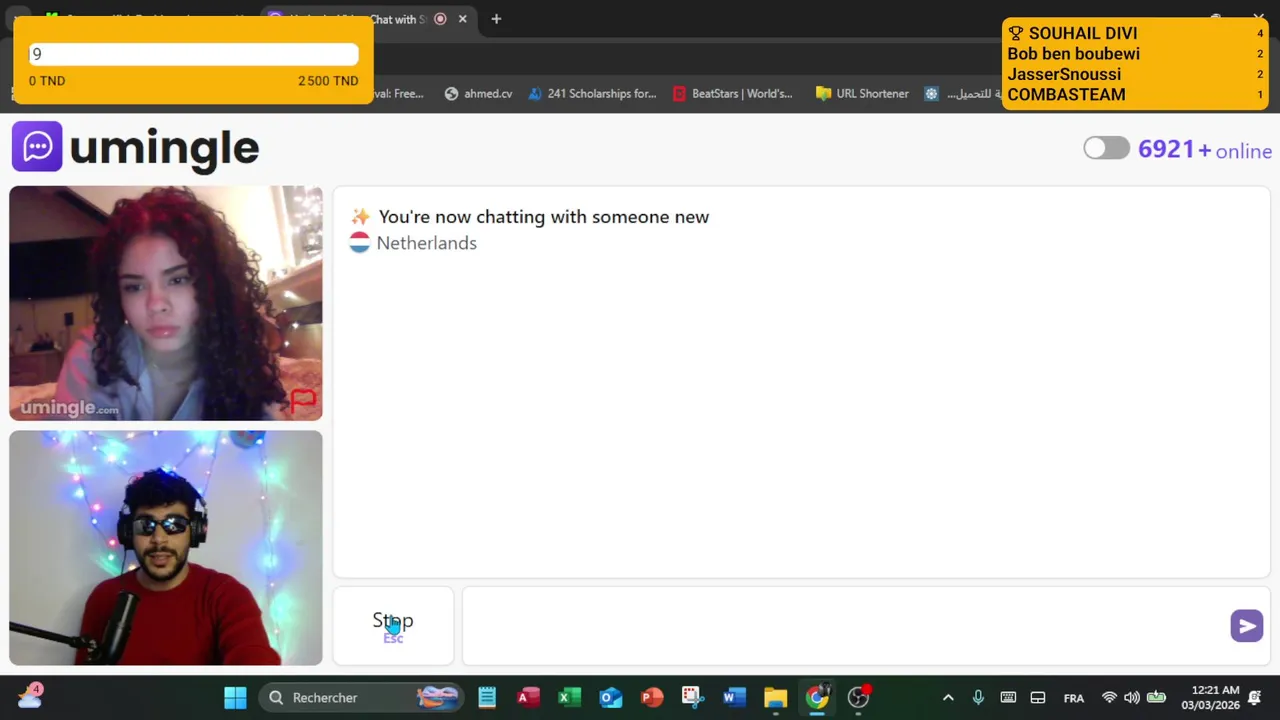
Task: Open Windows Start menu
Action: coord(235,697)
